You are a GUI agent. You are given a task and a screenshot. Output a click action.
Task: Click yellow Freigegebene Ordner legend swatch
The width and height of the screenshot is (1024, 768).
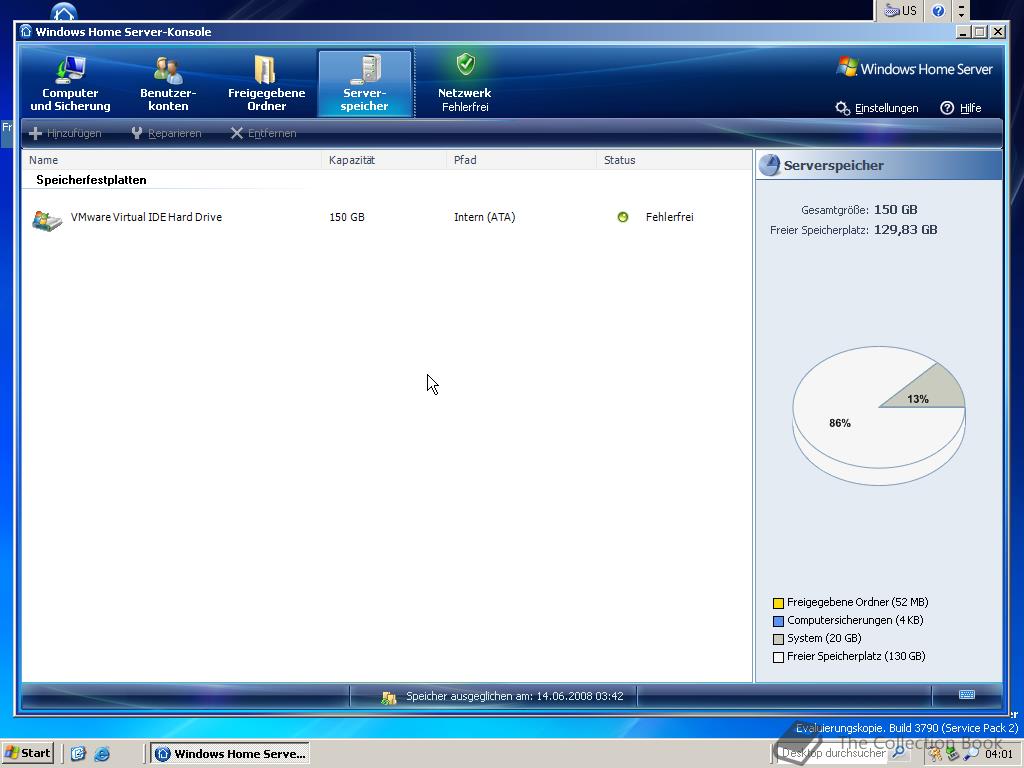(778, 603)
